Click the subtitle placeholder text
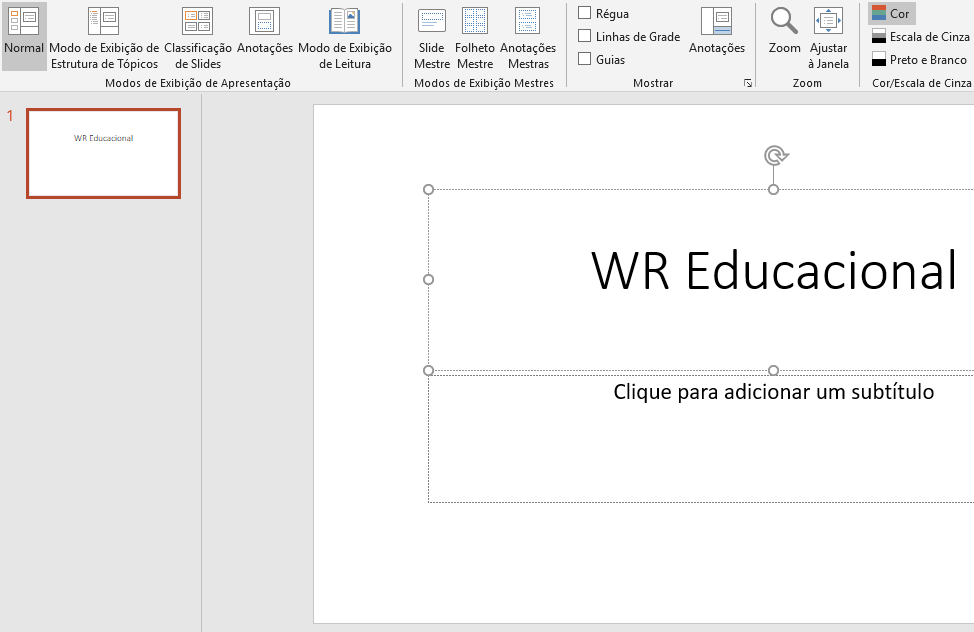This screenshot has width=974, height=632. coord(773,392)
